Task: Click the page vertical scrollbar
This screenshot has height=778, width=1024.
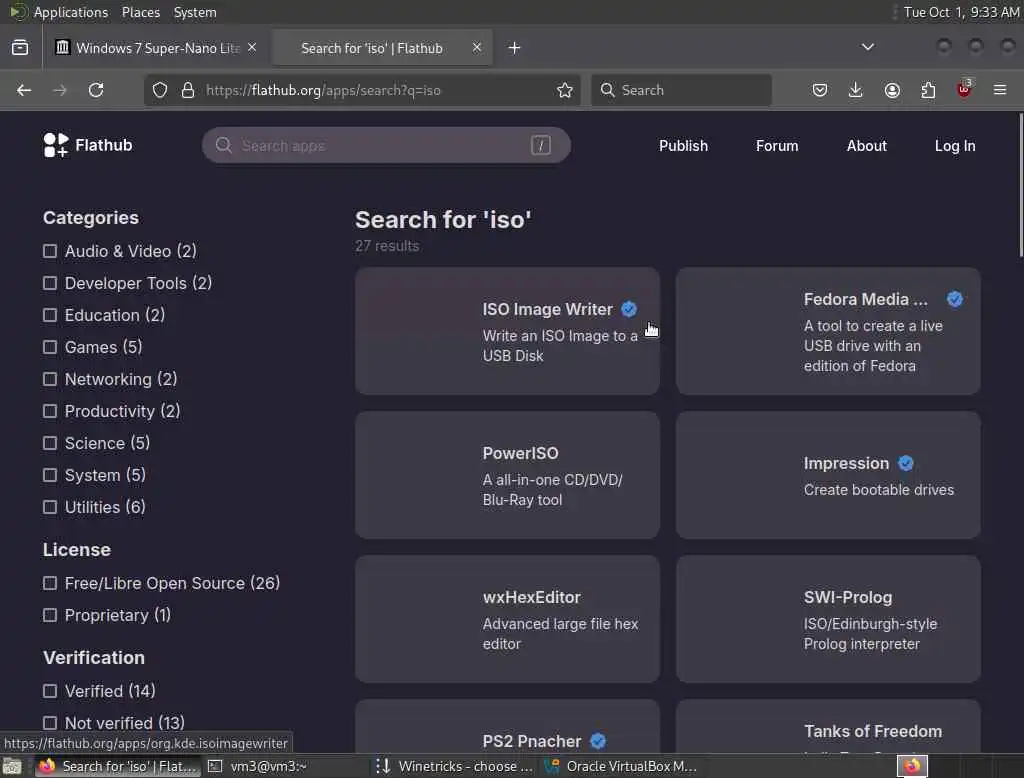Action: click(1021, 186)
